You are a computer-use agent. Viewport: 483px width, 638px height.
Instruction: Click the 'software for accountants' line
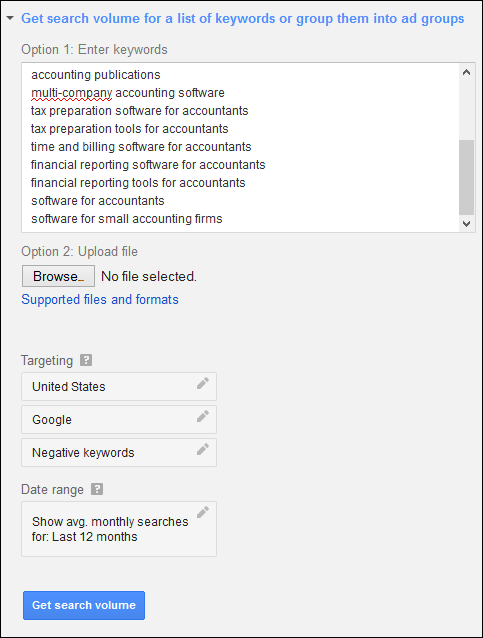point(98,201)
